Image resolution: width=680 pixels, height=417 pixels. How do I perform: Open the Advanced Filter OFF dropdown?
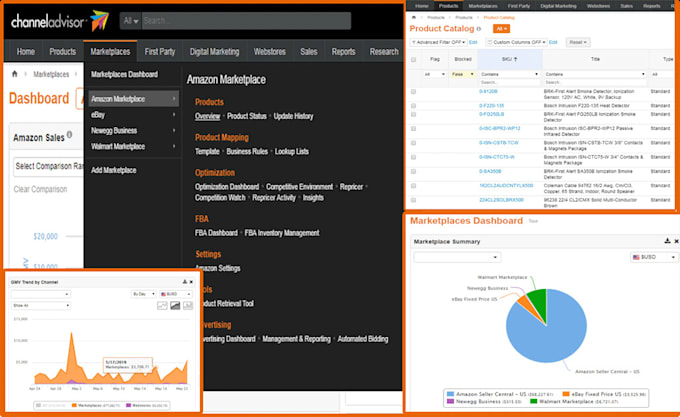point(438,42)
